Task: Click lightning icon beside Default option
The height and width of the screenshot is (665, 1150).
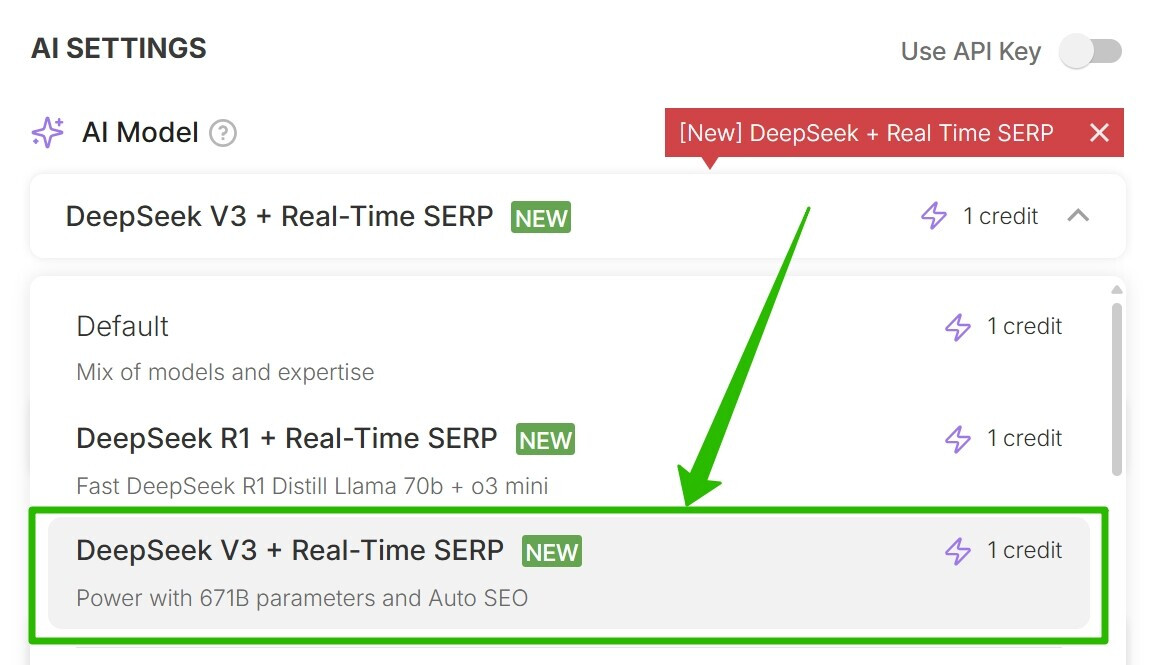Action: point(958,327)
